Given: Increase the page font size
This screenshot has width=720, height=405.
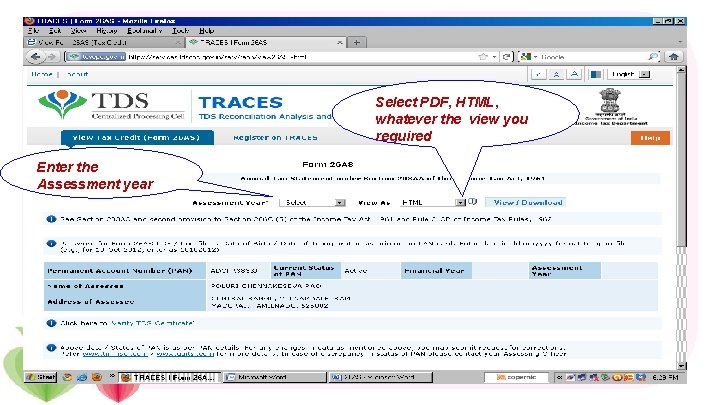Looking at the screenshot, I should [x=574, y=74].
